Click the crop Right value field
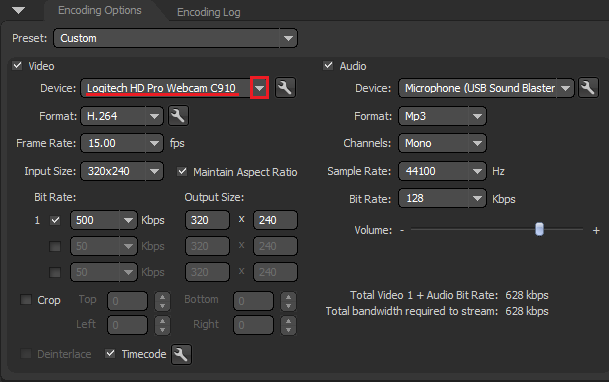This screenshot has width=609, height=382. click(x=254, y=325)
